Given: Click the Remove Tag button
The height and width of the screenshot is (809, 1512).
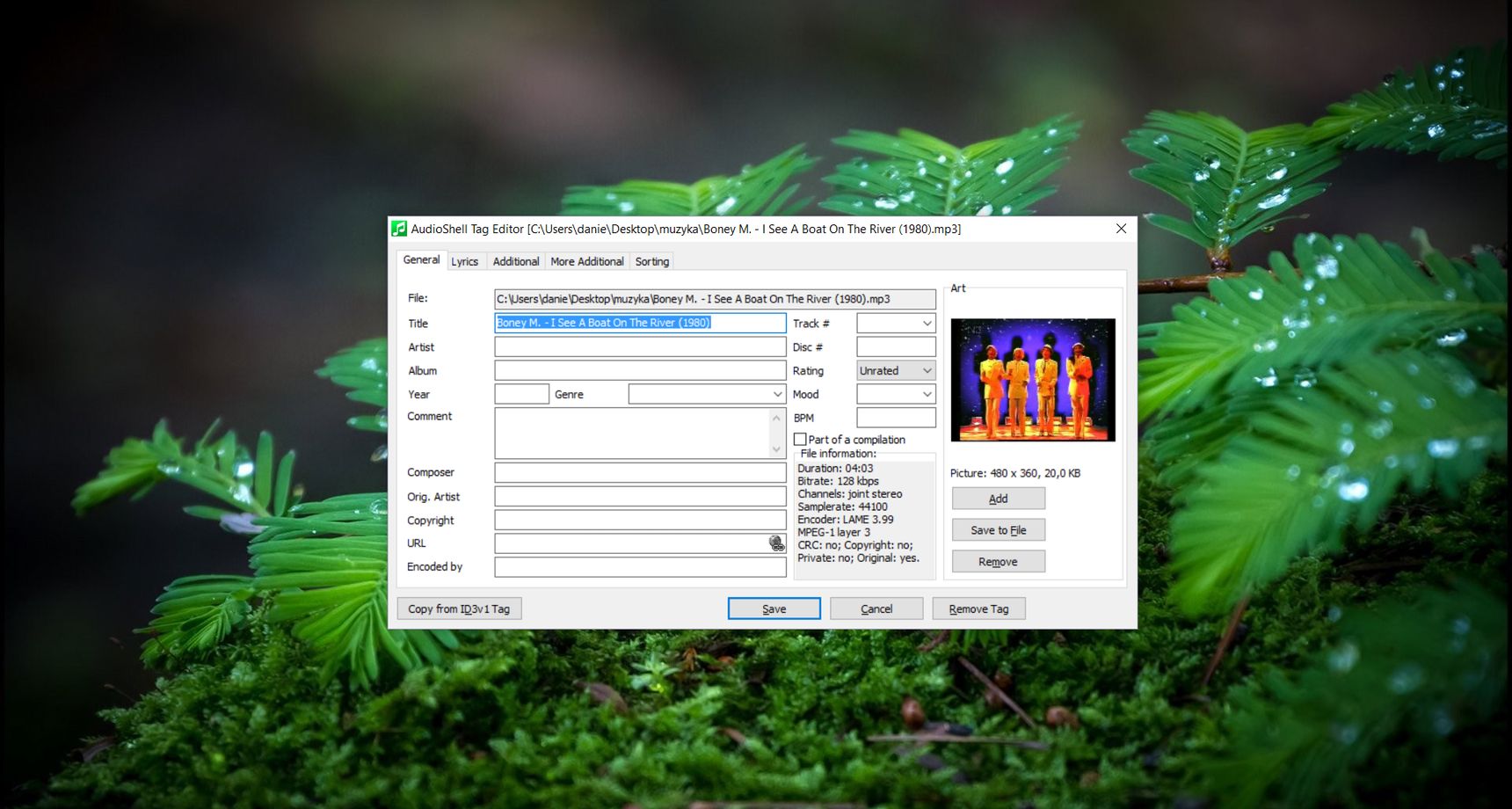Looking at the screenshot, I should (x=978, y=609).
